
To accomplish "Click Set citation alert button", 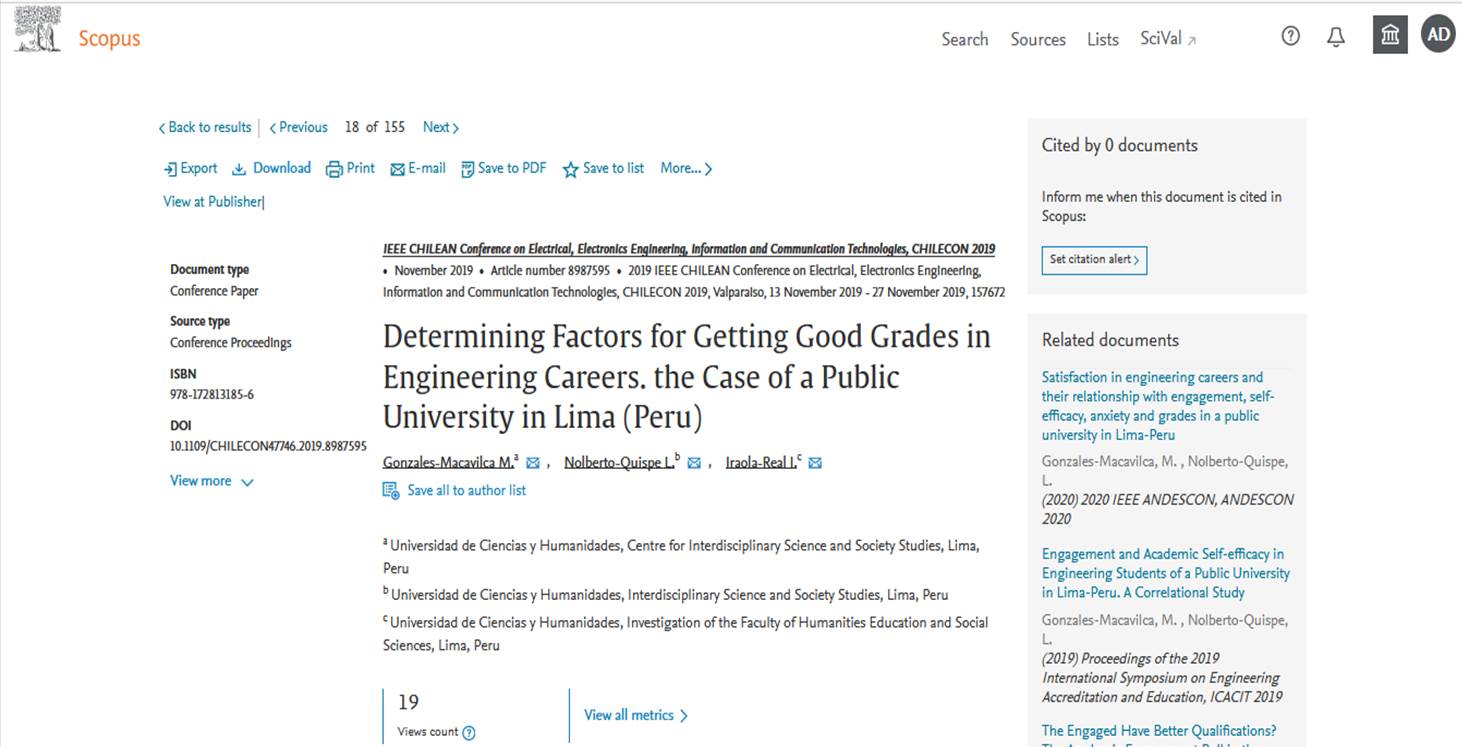I will point(1094,260).
